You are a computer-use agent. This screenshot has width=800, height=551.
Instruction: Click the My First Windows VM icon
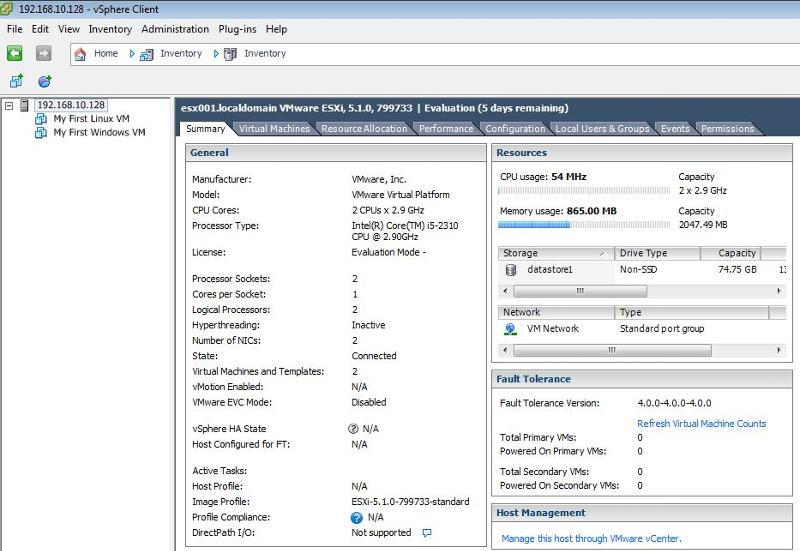(x=41, y=133)
